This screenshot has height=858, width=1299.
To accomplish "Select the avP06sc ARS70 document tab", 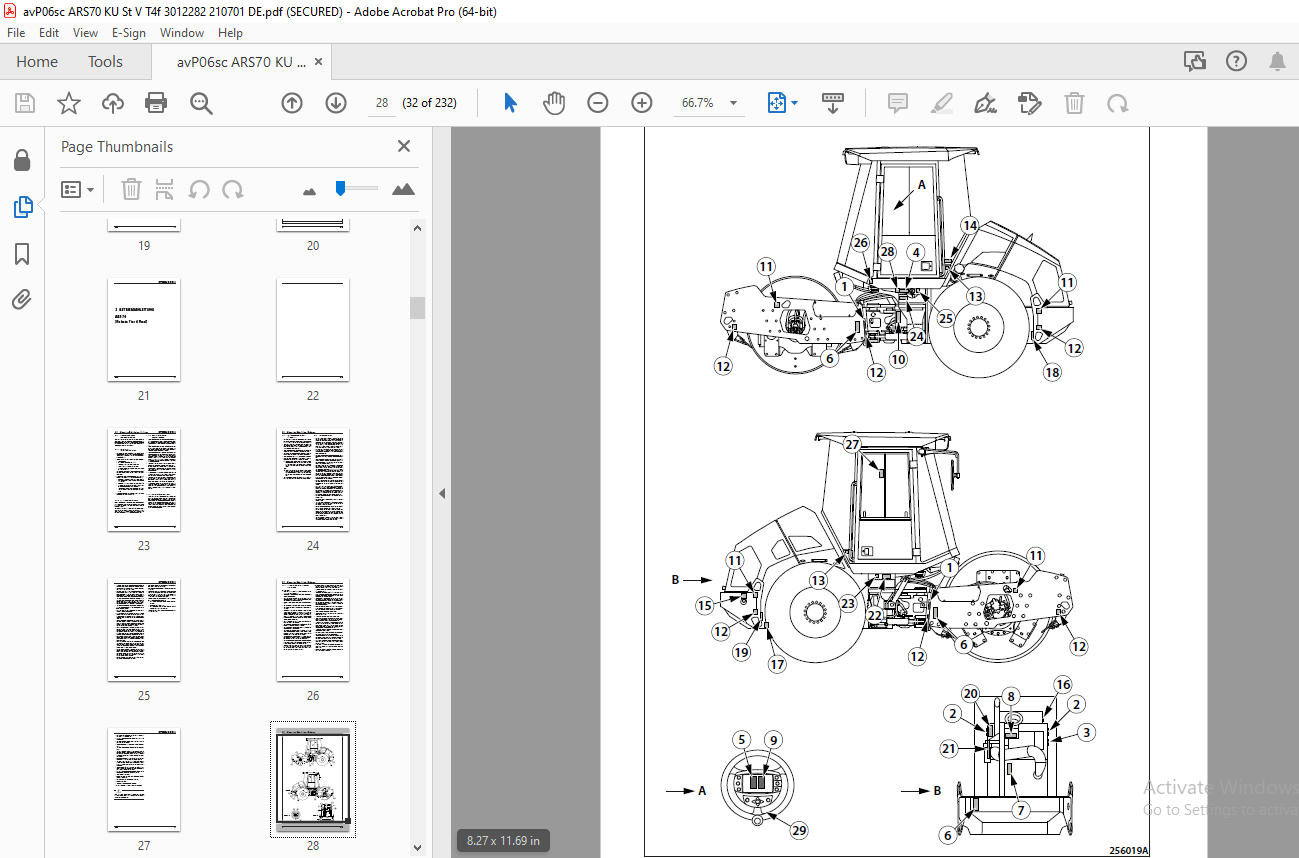I will pos(241,62).
